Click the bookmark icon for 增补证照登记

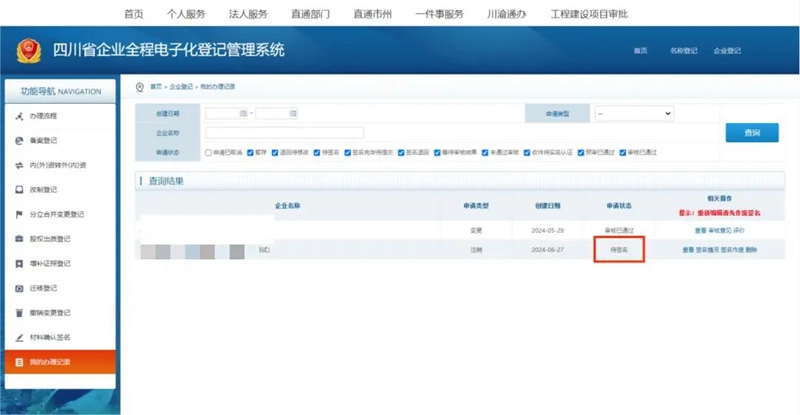(x=19, y=264)
